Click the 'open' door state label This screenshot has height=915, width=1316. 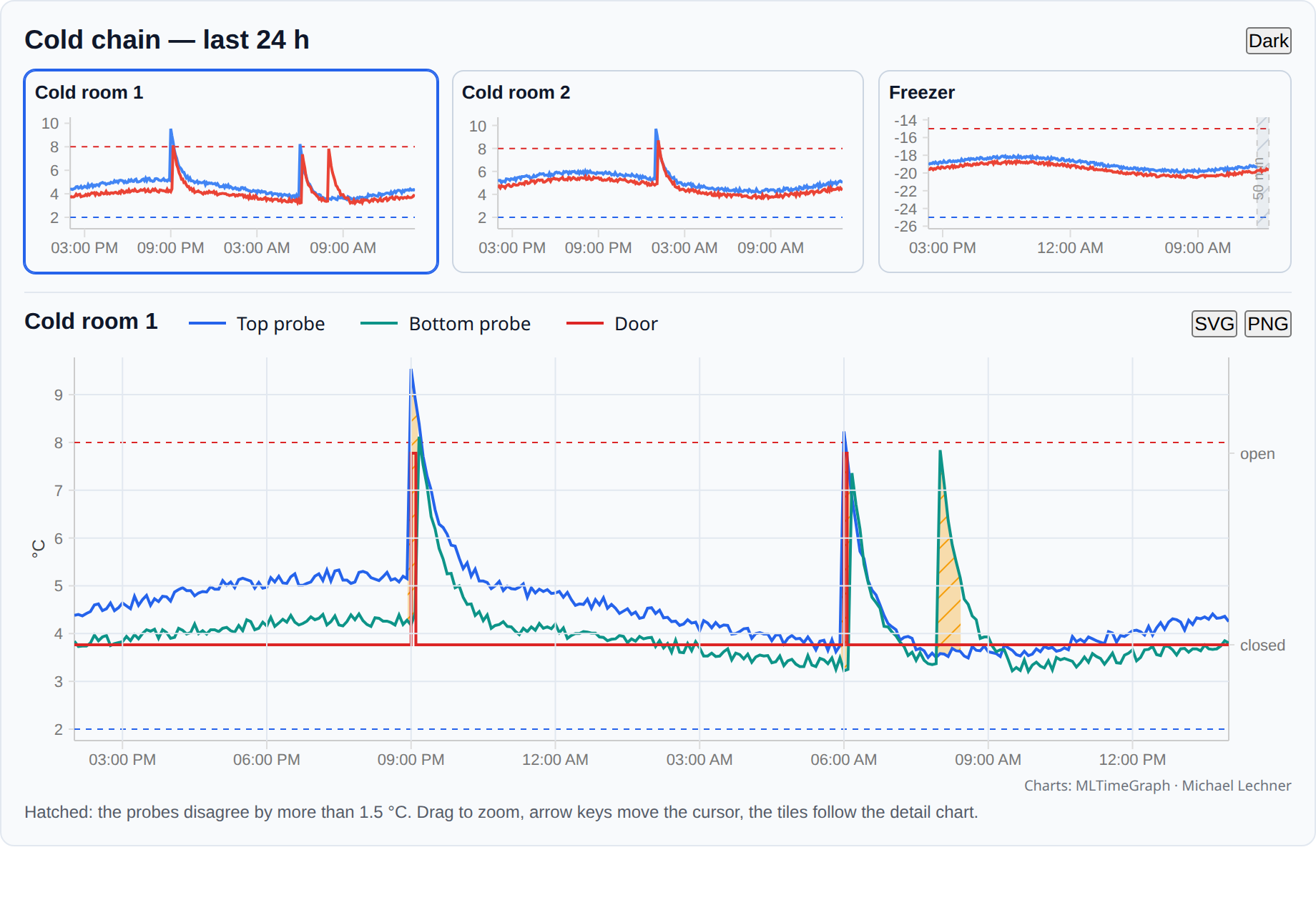[x=1257, y=454]
